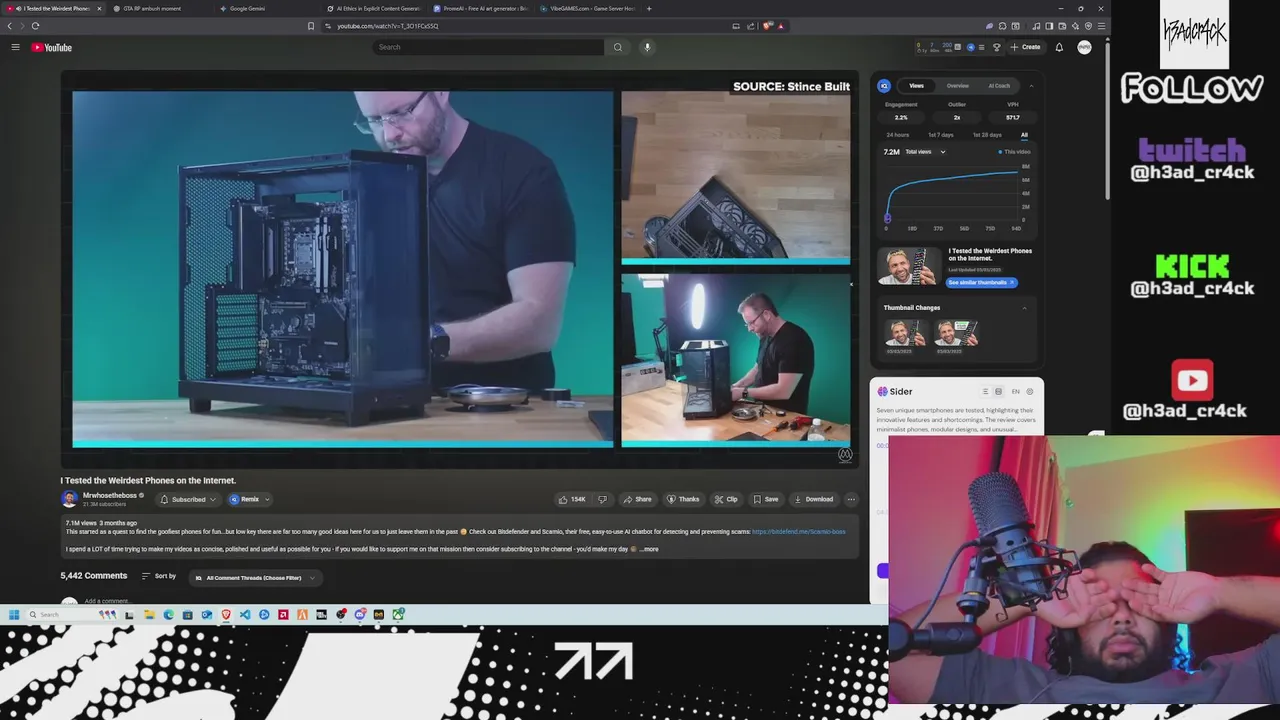Collapse the stats panel with the chevron
The image size is (1280, 720).
[x=1031, y=86]
